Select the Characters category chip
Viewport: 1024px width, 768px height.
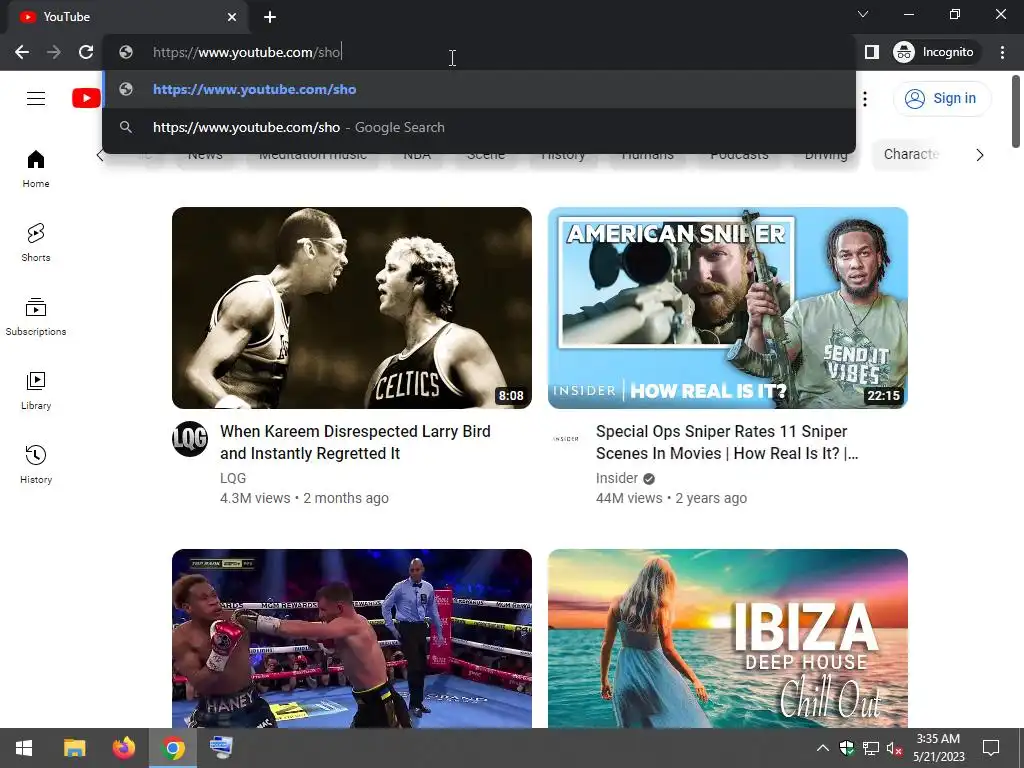(x=910, y=155)
